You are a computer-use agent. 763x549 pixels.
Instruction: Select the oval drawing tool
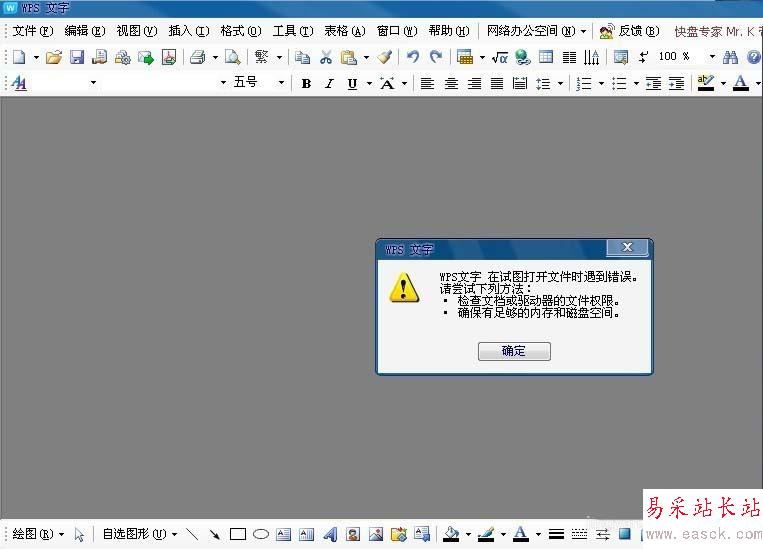(x=261, y=534)
